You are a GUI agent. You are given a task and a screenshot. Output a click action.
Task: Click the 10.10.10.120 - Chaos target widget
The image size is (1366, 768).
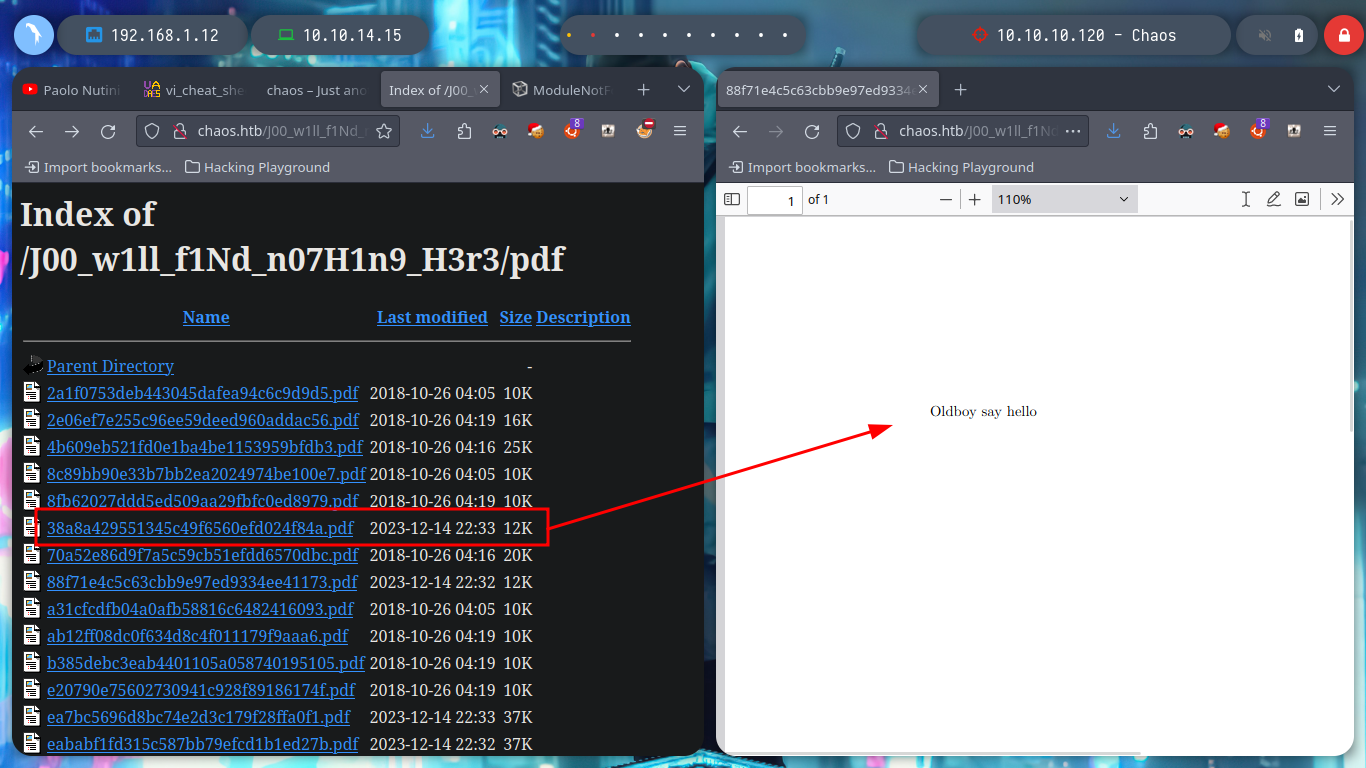1074,35
